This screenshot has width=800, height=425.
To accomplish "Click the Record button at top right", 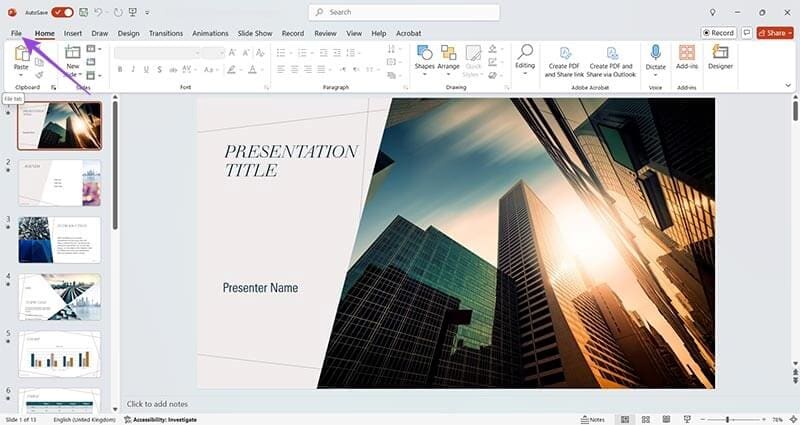I will [x=718, y=33].
